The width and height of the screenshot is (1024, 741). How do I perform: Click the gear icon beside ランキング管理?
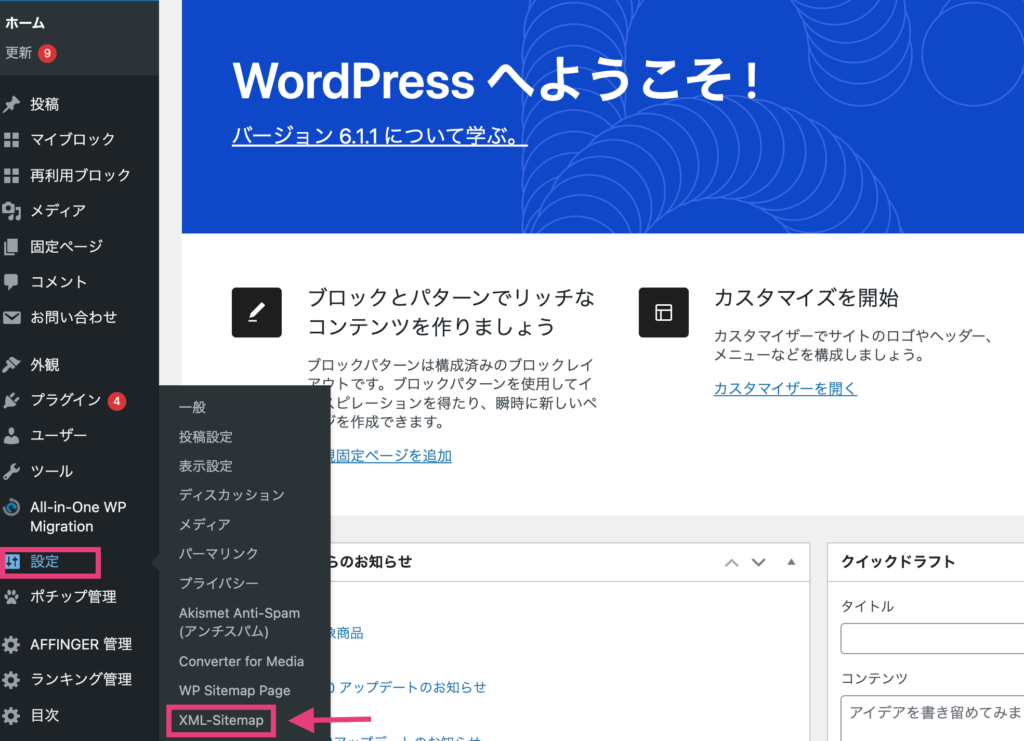pyautogui.click(x=11, y=680)
